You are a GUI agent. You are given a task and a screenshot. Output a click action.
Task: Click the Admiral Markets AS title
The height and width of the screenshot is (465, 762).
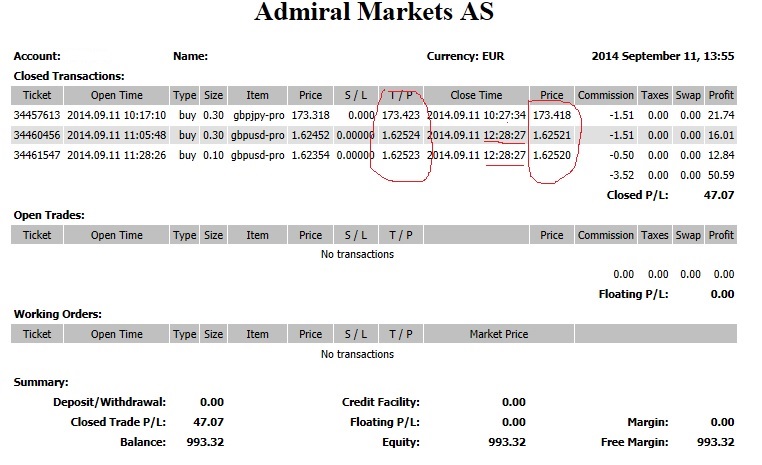(x=374, y=12)
